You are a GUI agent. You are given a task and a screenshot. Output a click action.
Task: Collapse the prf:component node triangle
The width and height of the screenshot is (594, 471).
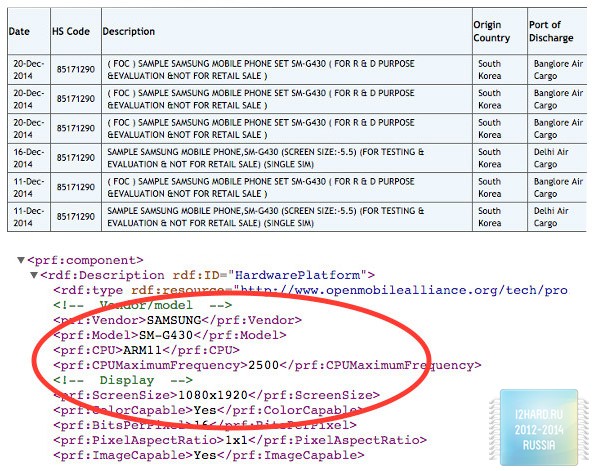point(21,260)
